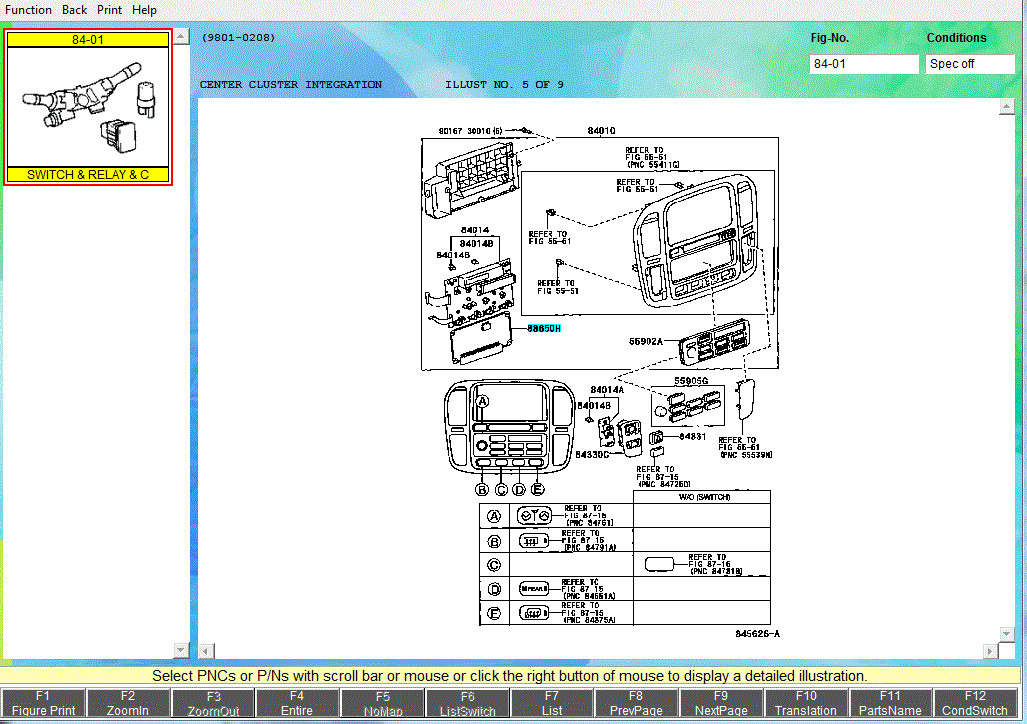The image size is (1027, 724).
Task: Advance using the F9 NextPage button
Action: click(721, 703)
